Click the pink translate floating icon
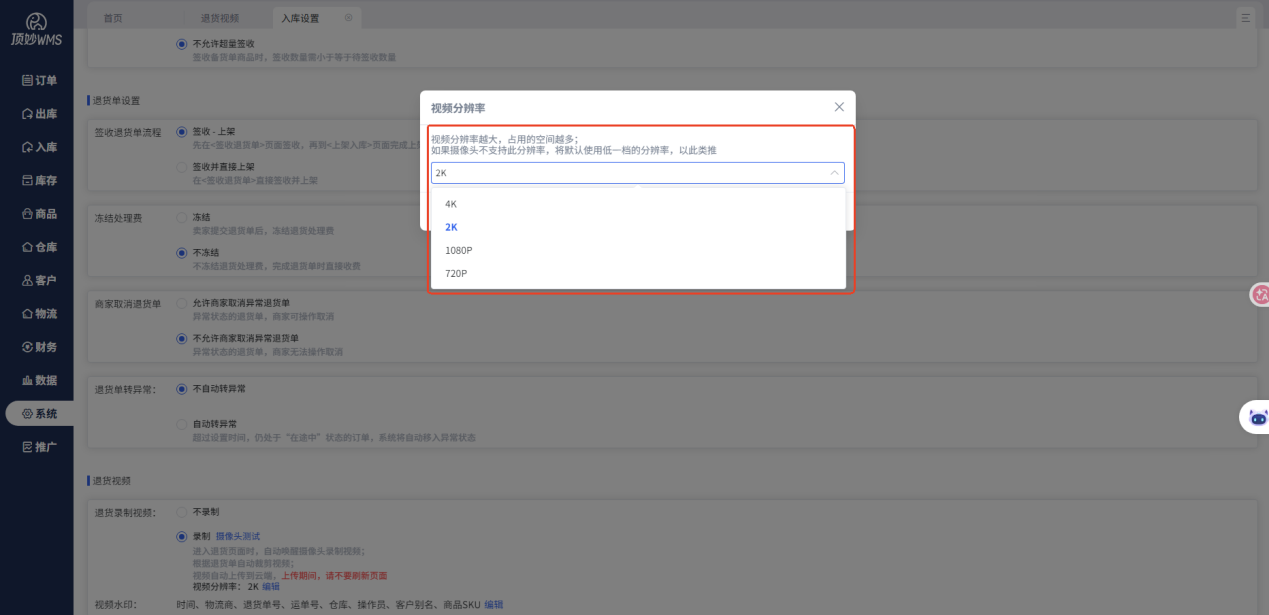 [1260, 295]
